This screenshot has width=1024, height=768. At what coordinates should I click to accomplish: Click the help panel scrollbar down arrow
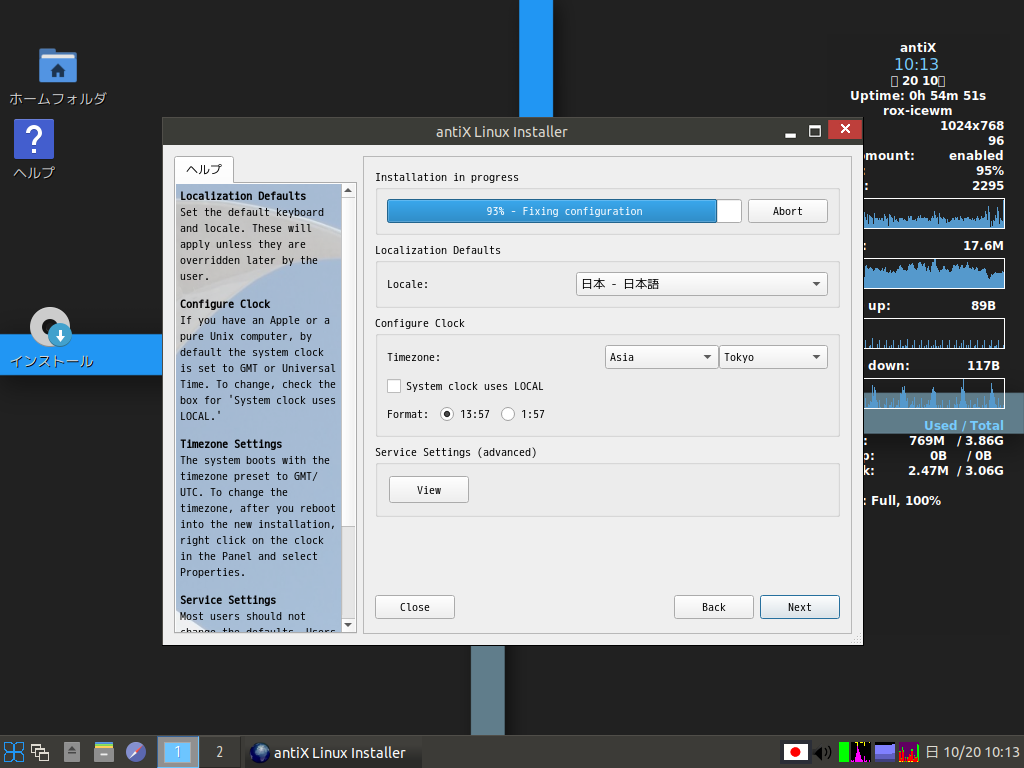(x=348, y=626)
